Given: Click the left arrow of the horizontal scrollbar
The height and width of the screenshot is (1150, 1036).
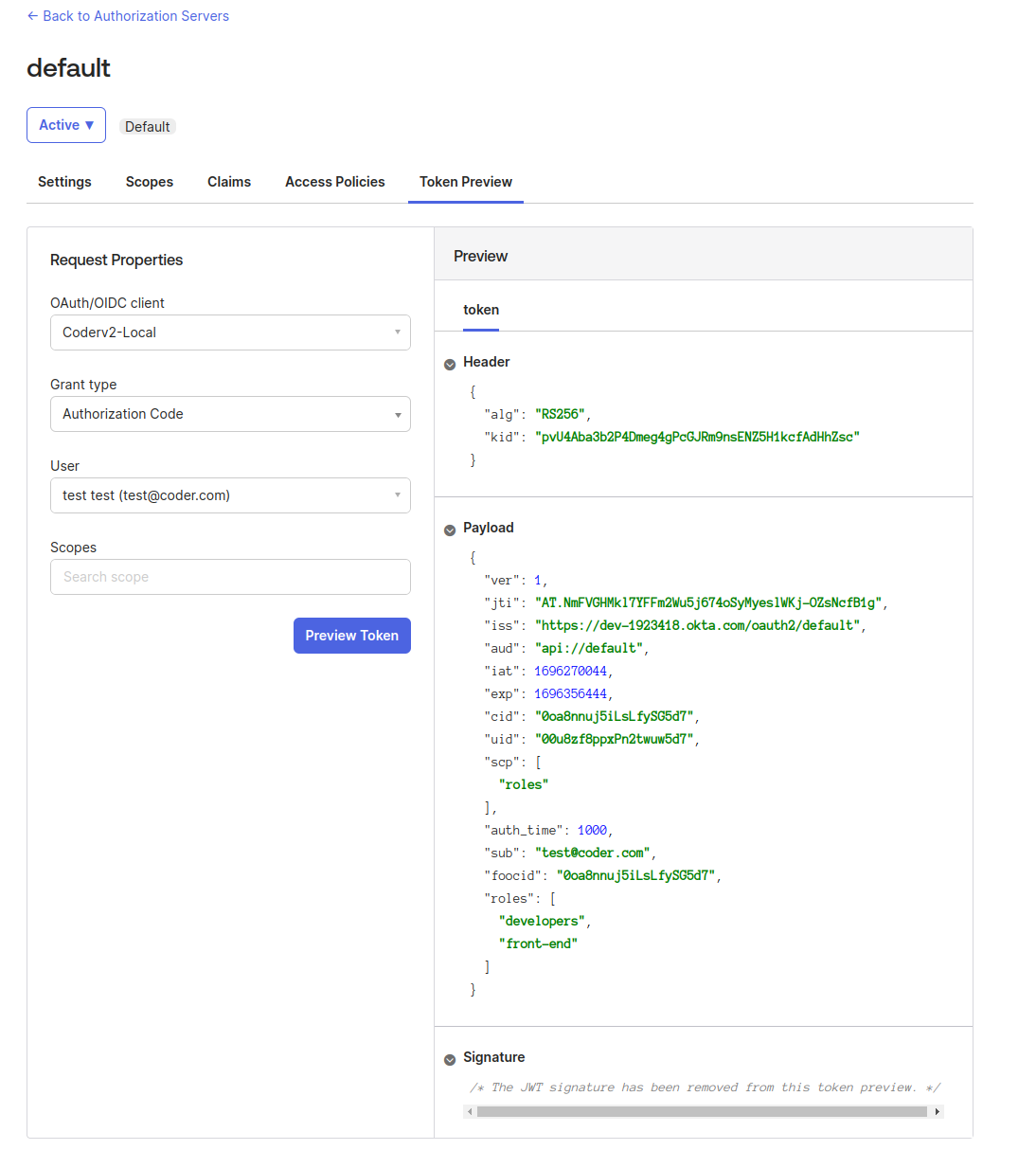Looking at the screenshot, I should click(x=471, y=1110).
